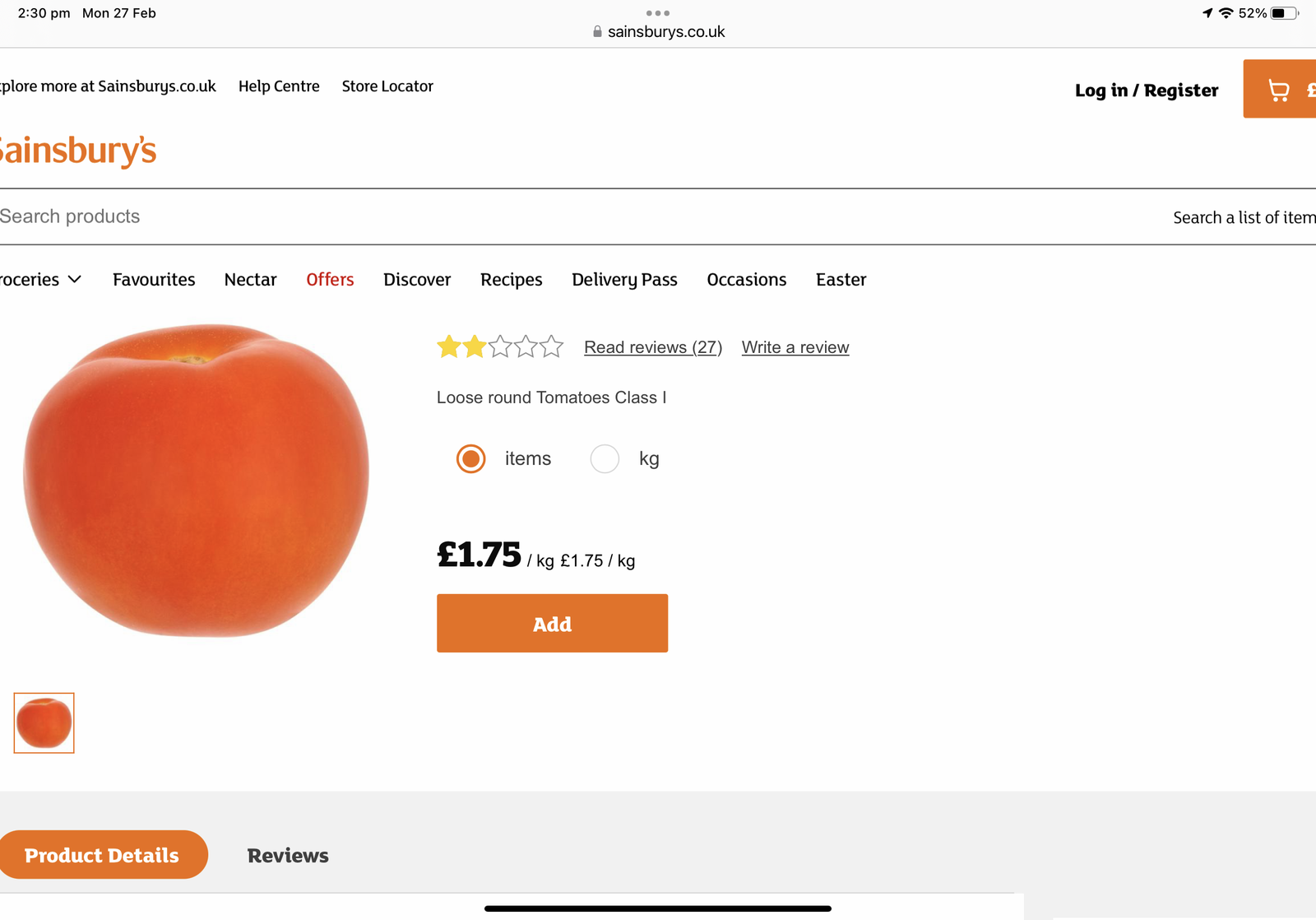Click the Write a review link

pyautogui.click(x=795, y=347)
